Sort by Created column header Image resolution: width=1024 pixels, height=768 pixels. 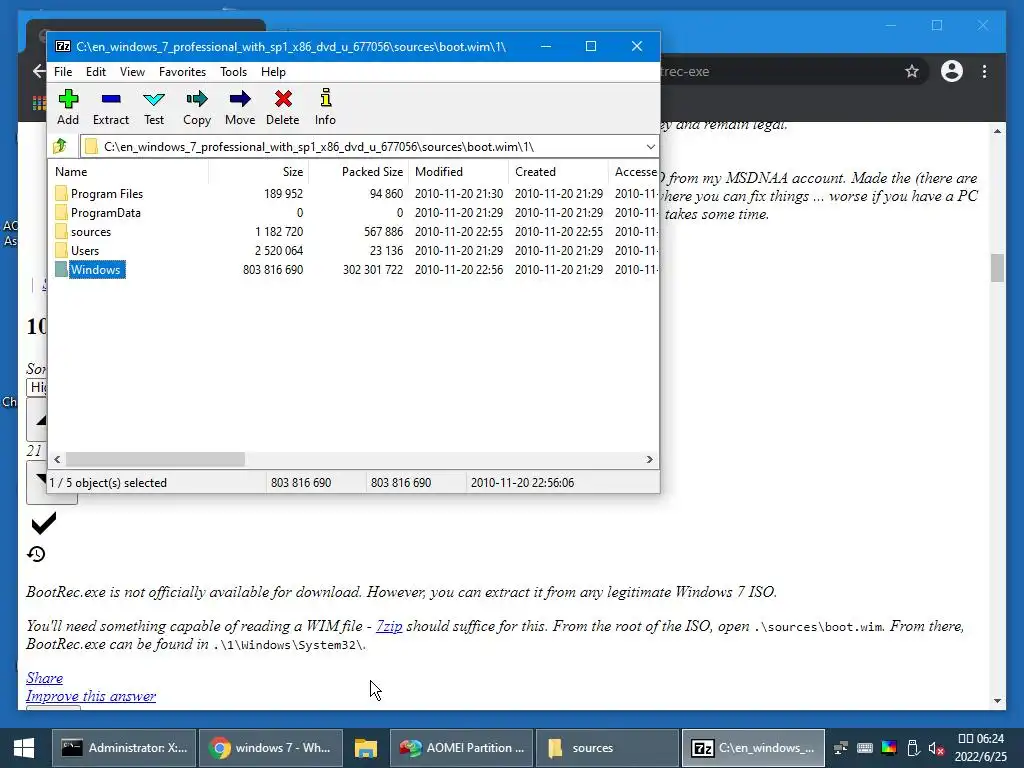pos(558,172)
